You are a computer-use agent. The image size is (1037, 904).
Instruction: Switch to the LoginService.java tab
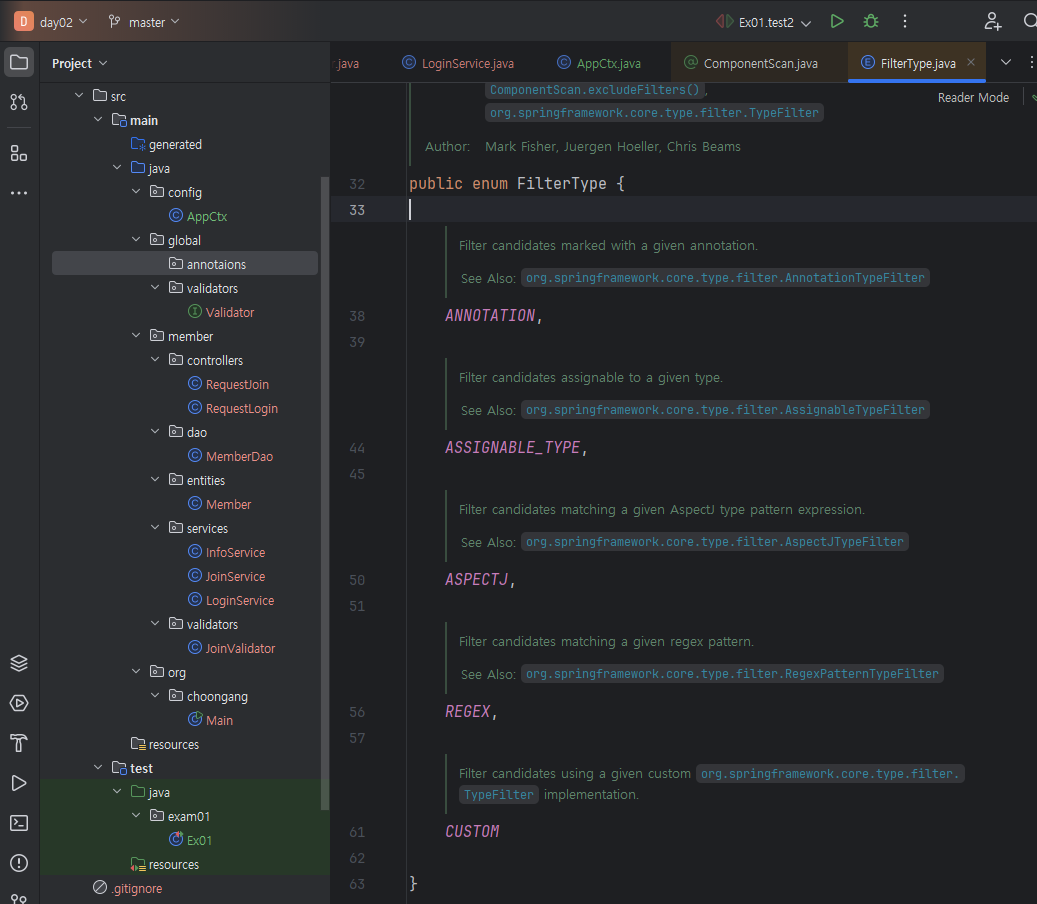(x=467, y=63)
